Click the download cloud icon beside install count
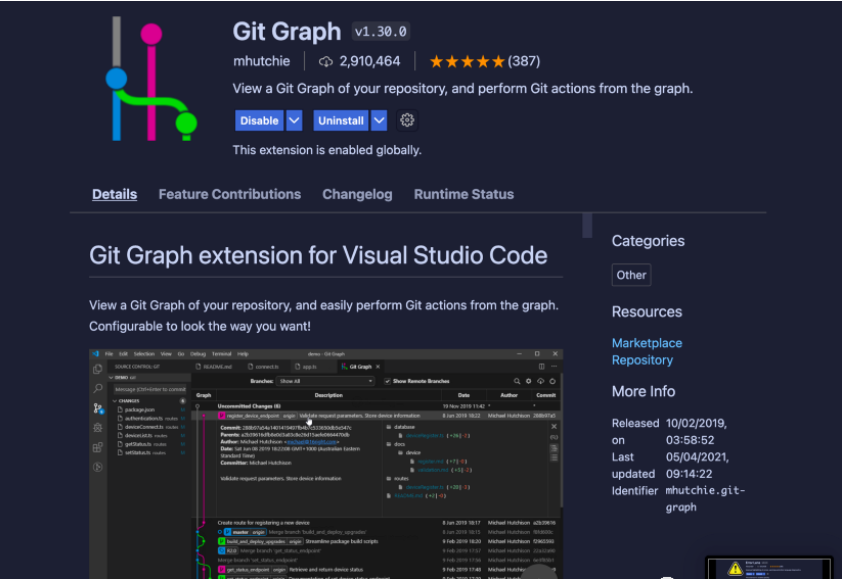Screen dimensions: 842x579 tap(325, 61)
